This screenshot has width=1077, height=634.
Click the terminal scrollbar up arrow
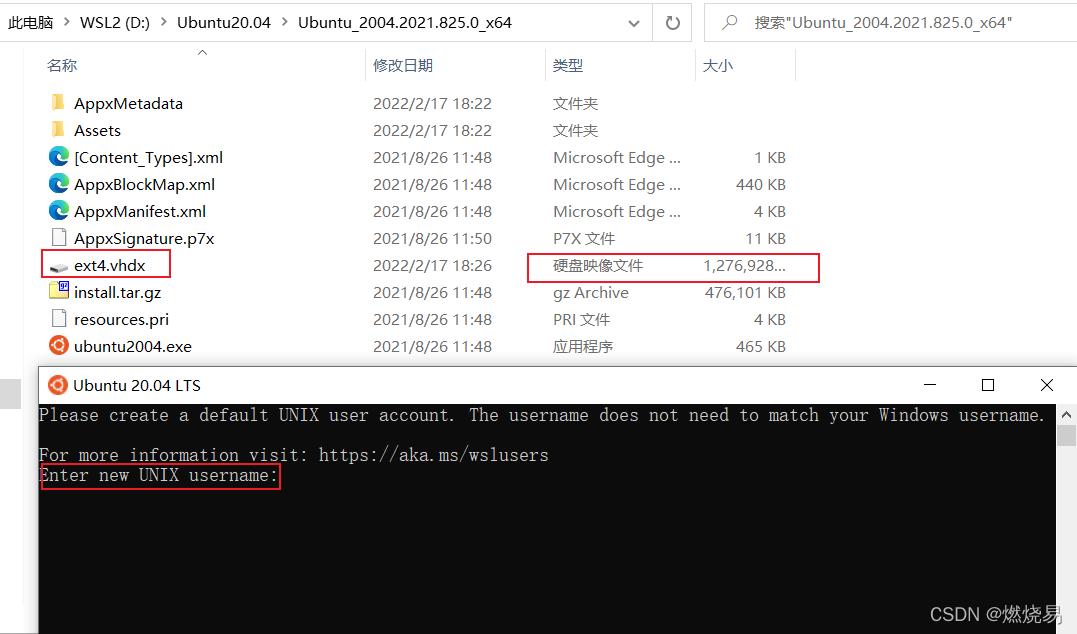[1066, 414]
